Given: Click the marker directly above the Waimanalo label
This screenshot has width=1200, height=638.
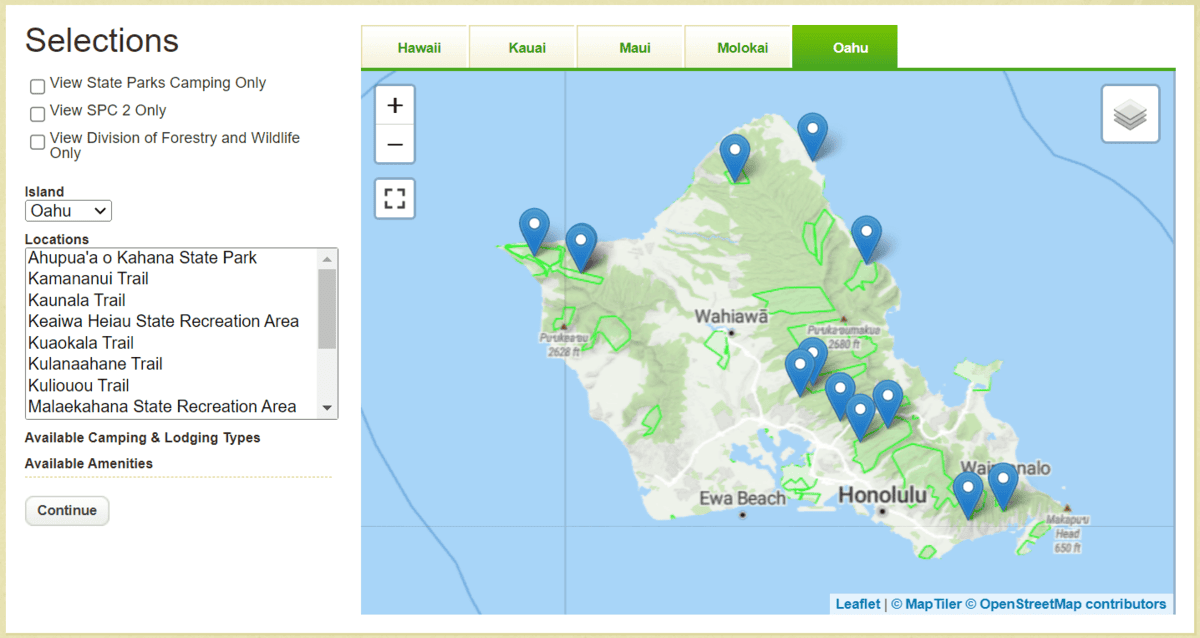Looking at the screenshot, I should 968,495.
